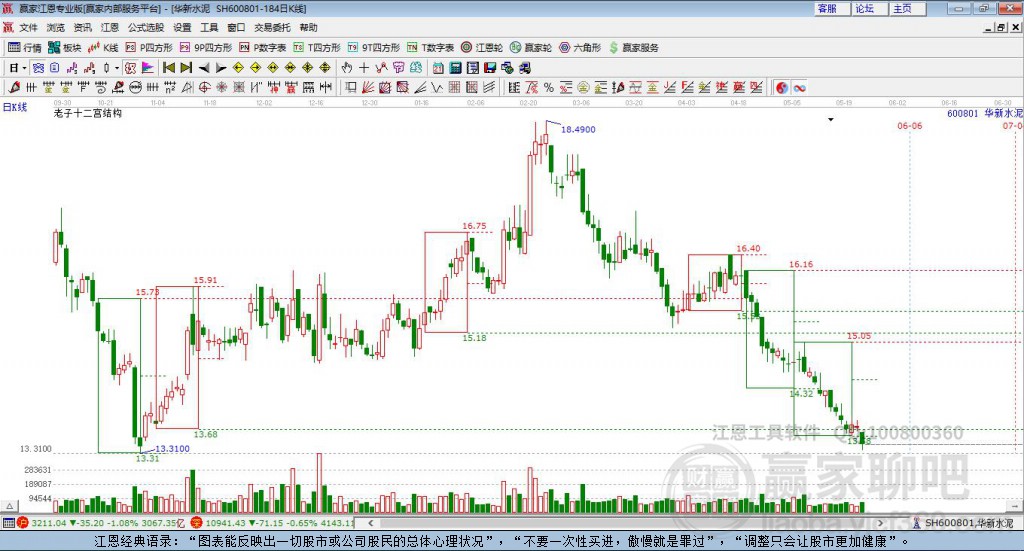Viewport: 1024px width, 551px height.
Task: Open the 六角形 hexagon tool
Action: click(x=580, y=48)
